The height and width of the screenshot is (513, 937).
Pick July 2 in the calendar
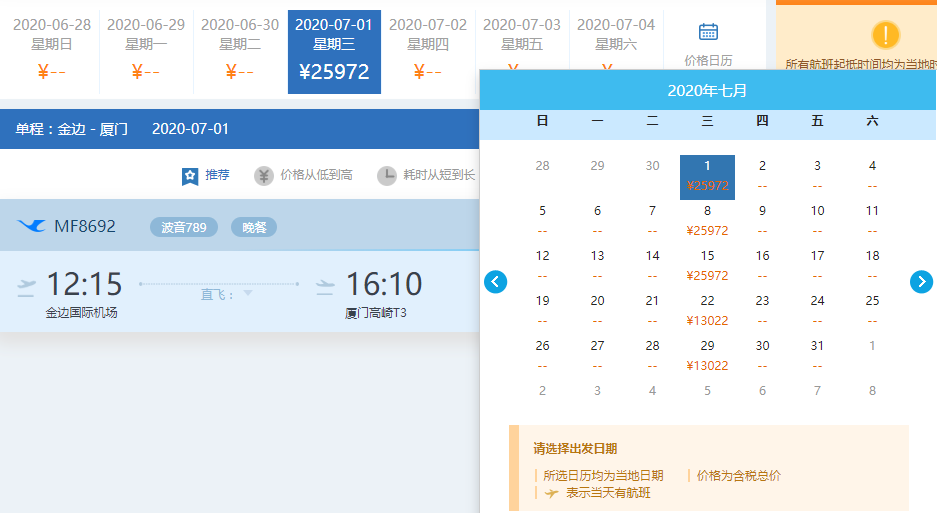763,176
